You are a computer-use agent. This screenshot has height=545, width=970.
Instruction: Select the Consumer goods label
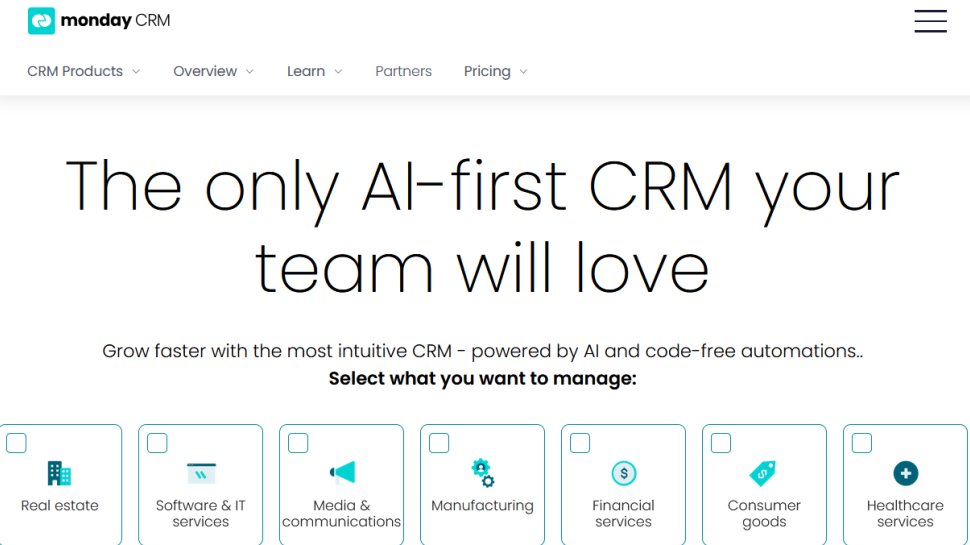pos(764,513)
